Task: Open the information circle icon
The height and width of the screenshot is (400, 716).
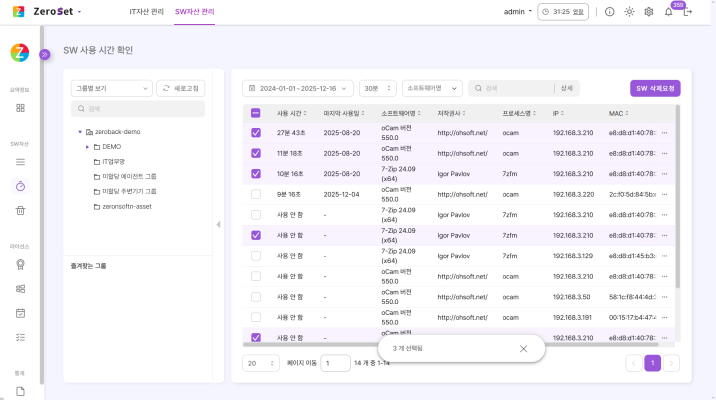Action: (610, 12)
